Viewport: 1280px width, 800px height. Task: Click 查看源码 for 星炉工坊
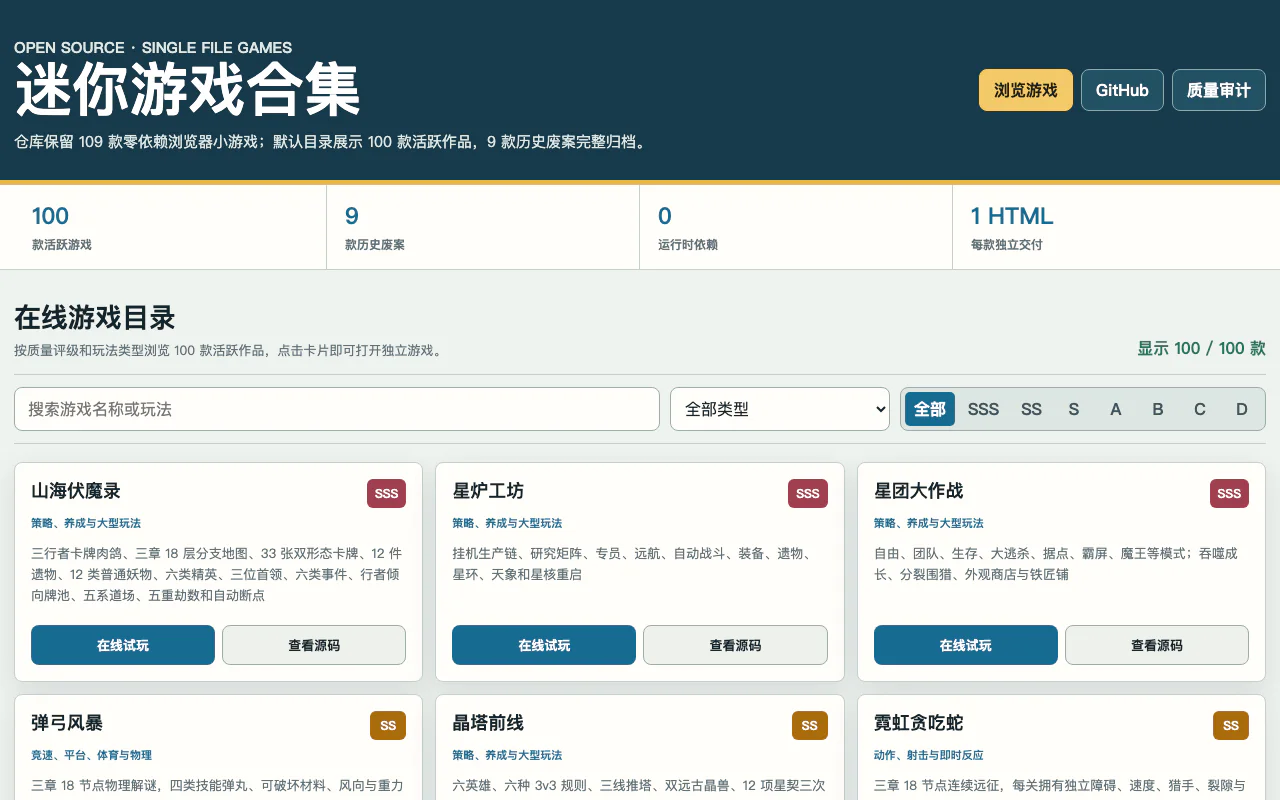point(735,645)
